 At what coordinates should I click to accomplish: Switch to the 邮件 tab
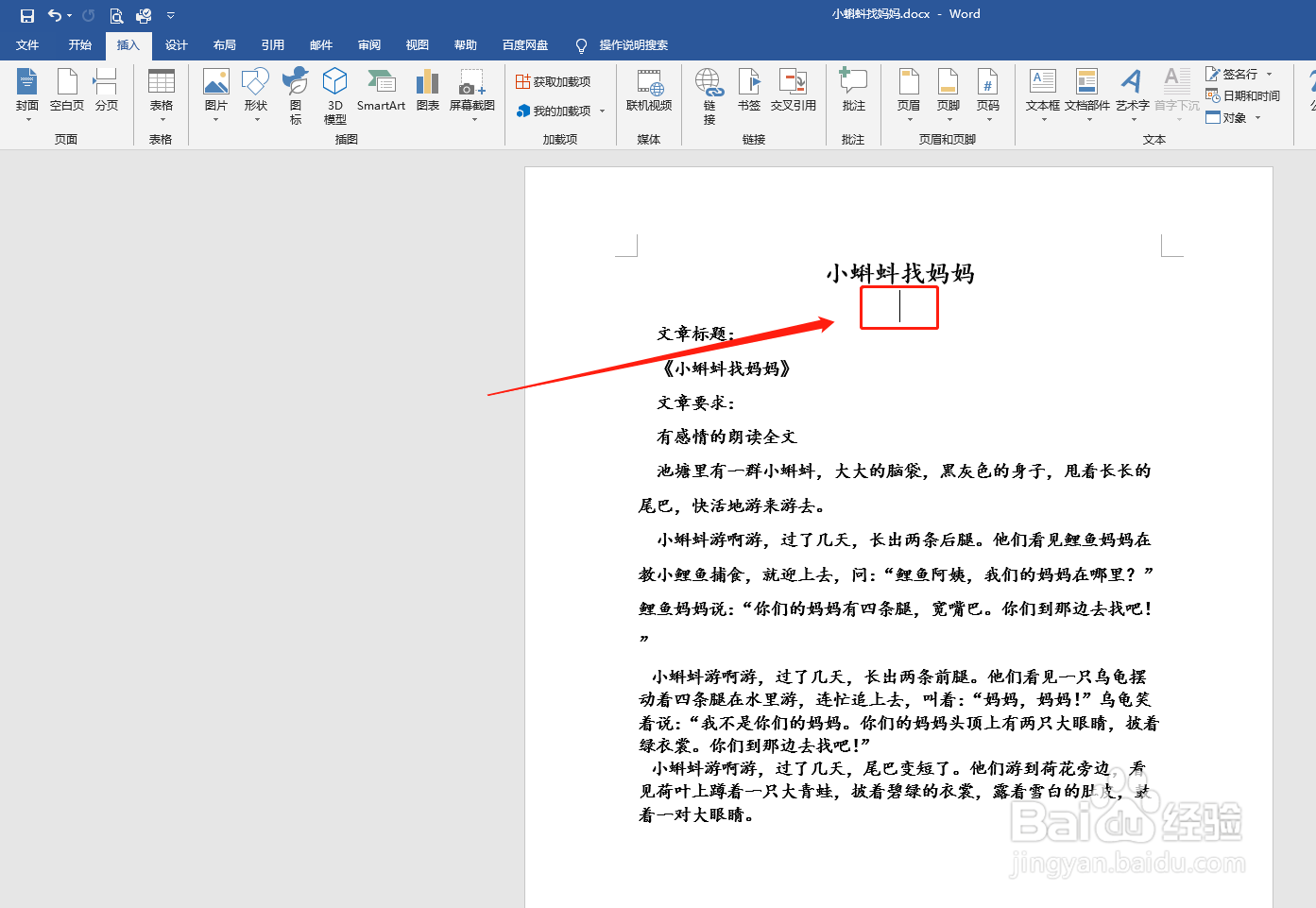point(321,45)
